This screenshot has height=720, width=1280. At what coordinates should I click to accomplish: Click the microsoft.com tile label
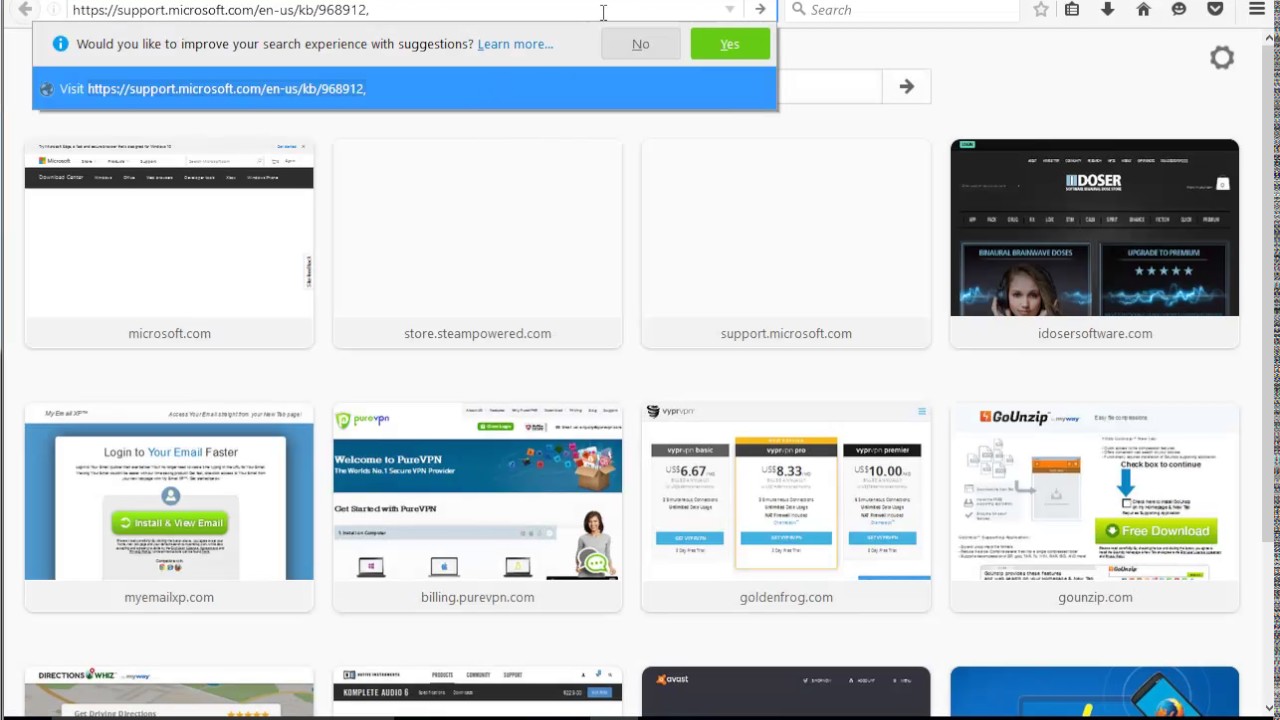(x=169, y=333)
